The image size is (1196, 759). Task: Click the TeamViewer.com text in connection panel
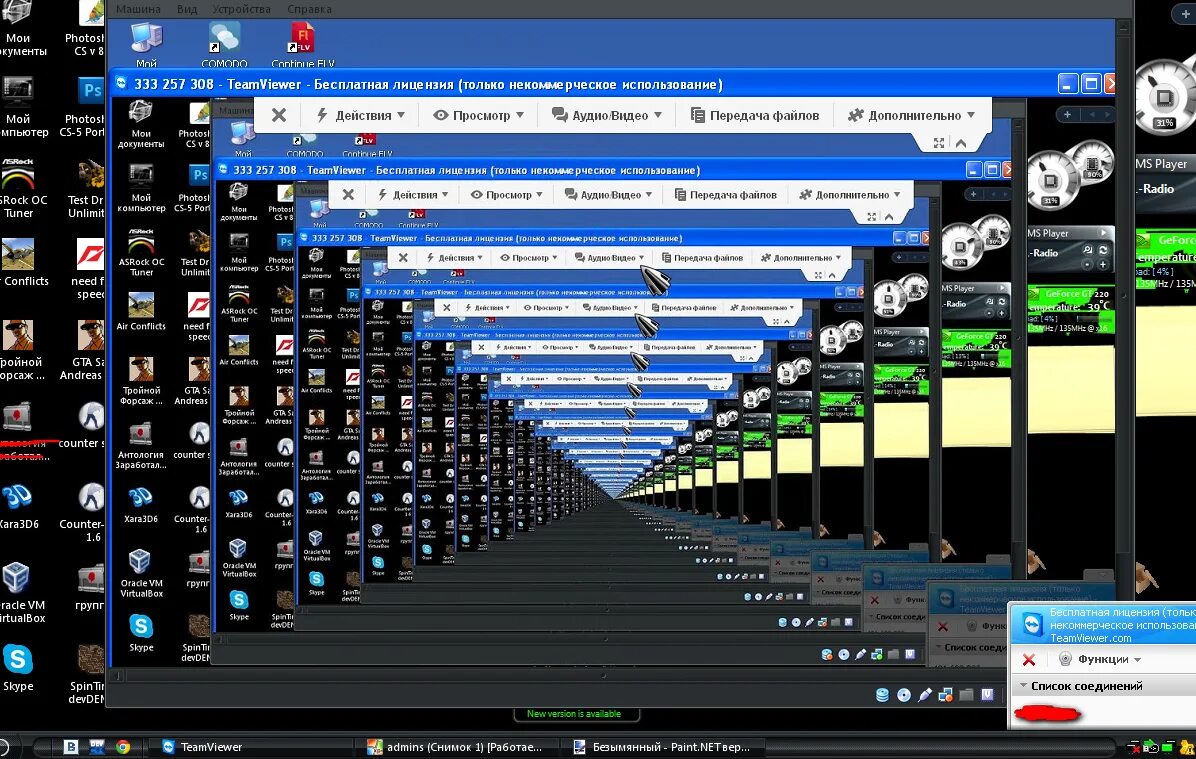(1091, 638)
